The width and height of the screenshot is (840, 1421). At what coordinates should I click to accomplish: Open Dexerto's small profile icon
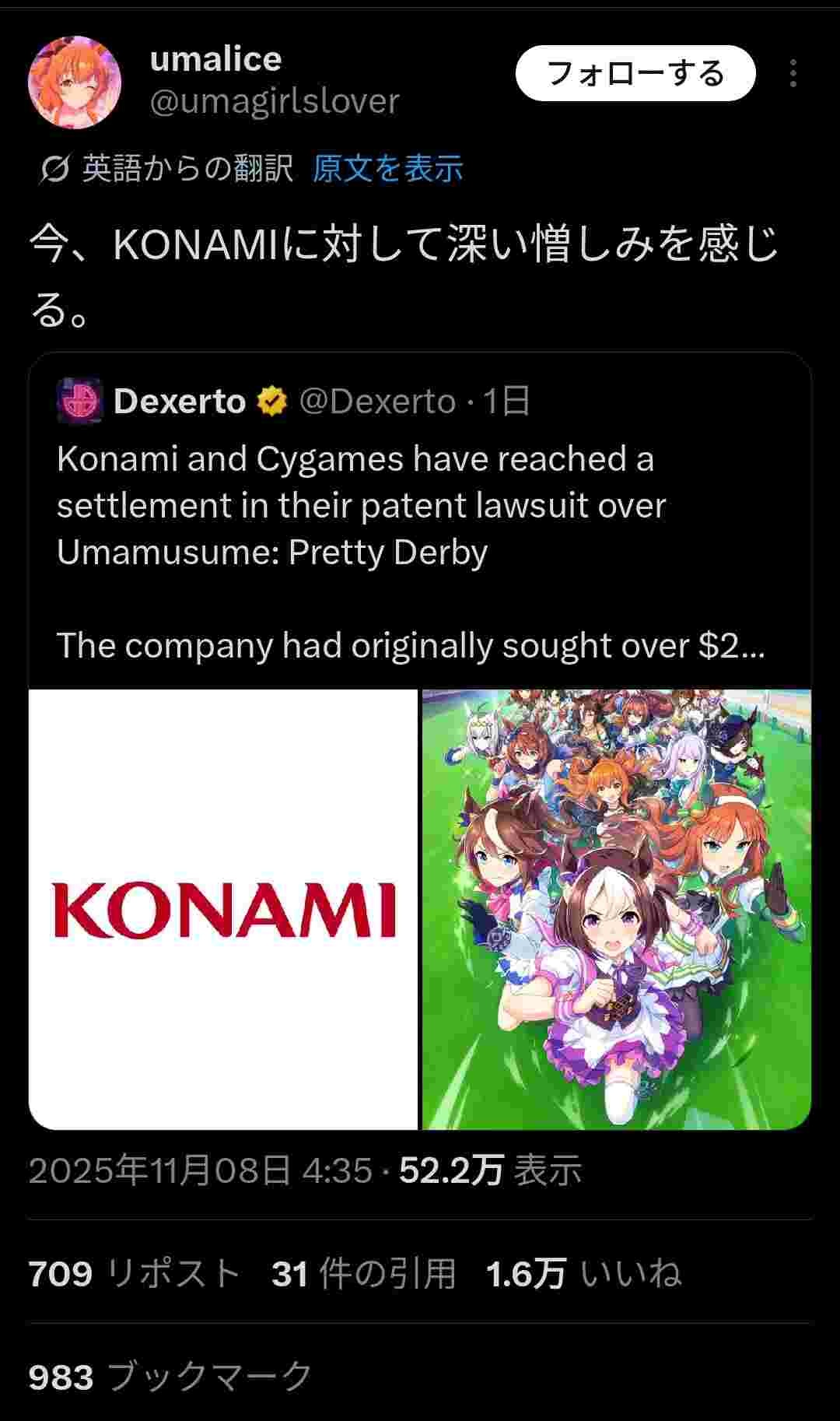[x=79, y=401]
